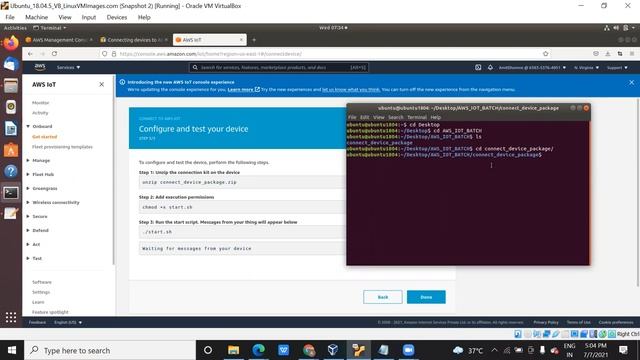Open the VirtualBox Devices menu
640x360 pixels.
click(x=117, y=17)
